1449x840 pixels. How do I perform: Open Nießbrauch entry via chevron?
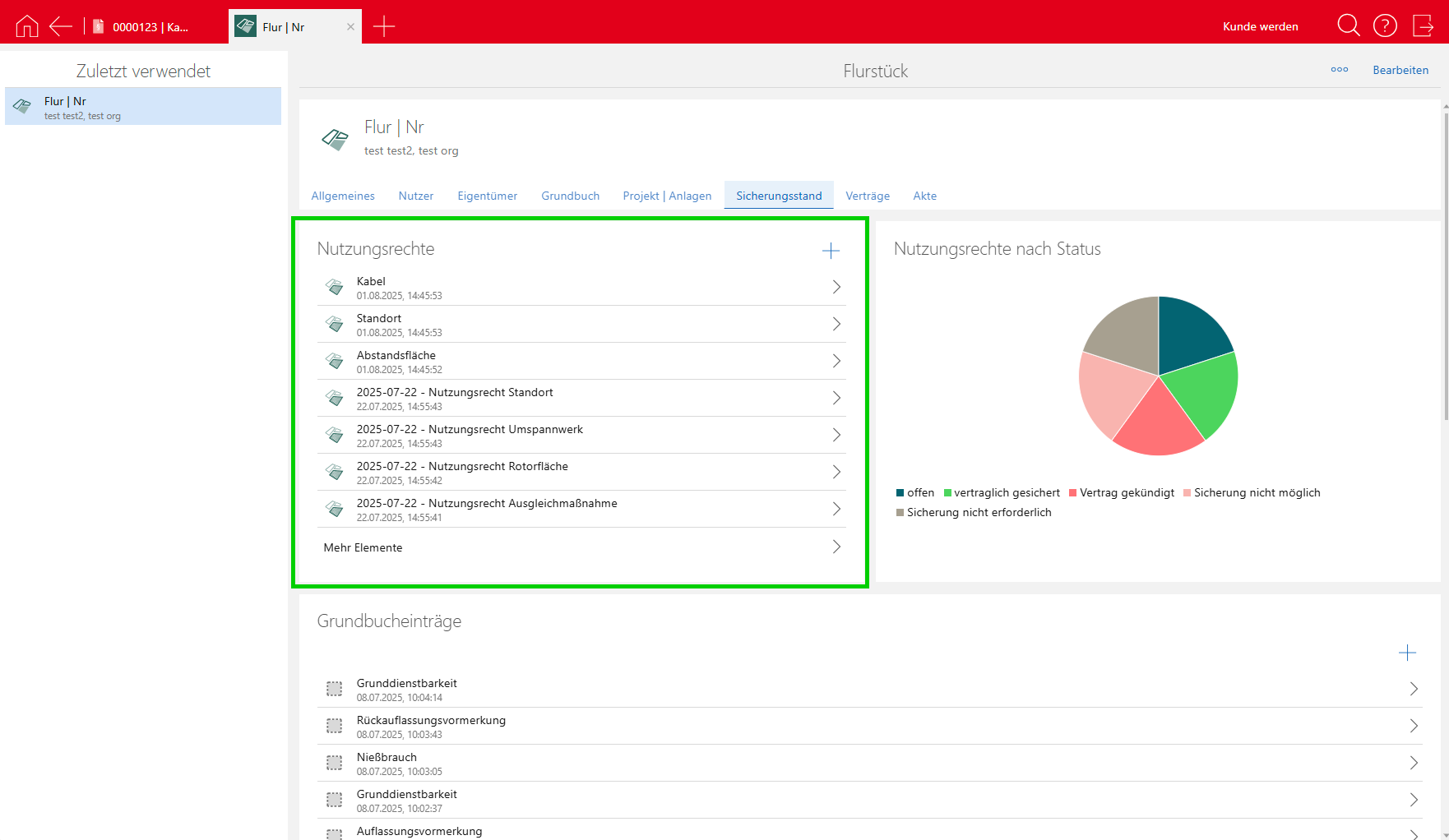click(1414, 763)
